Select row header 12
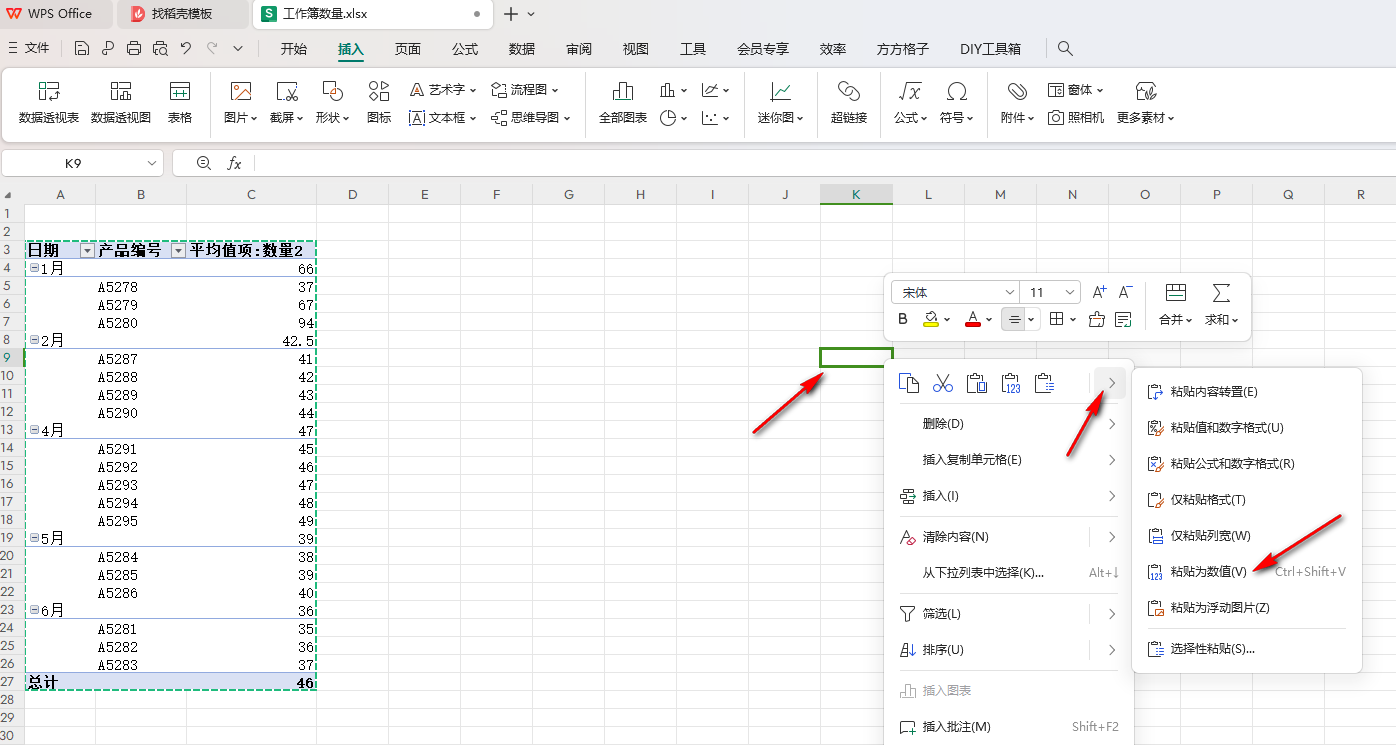 point(8,412)
